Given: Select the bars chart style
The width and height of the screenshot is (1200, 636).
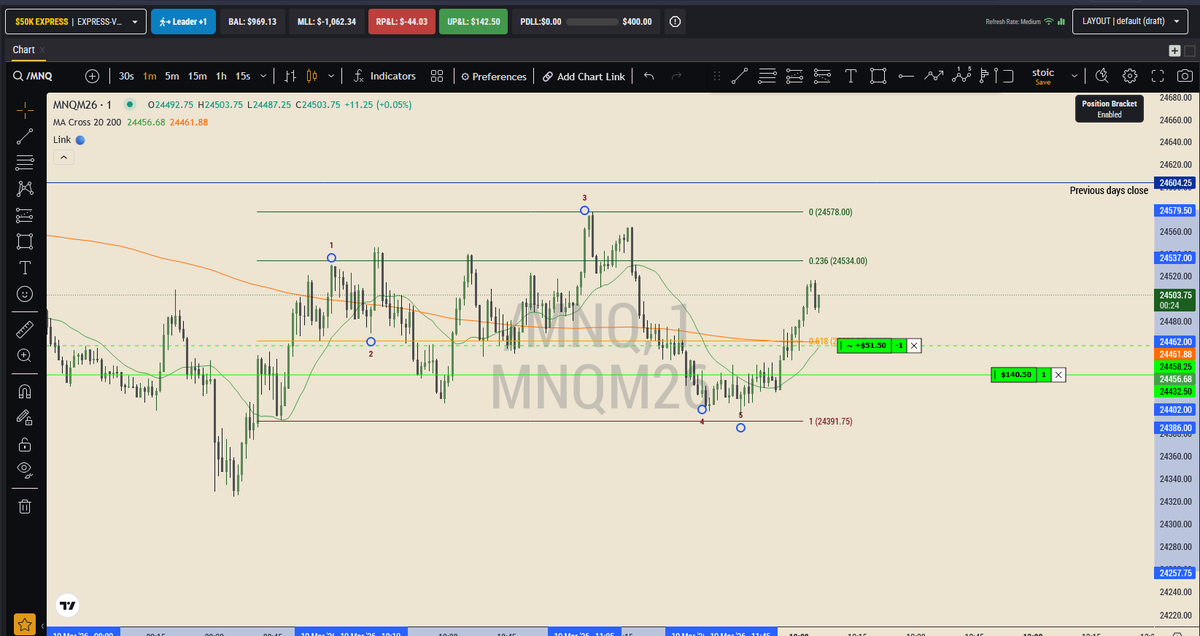Looking at the screenshot, I should click(290, 76).
